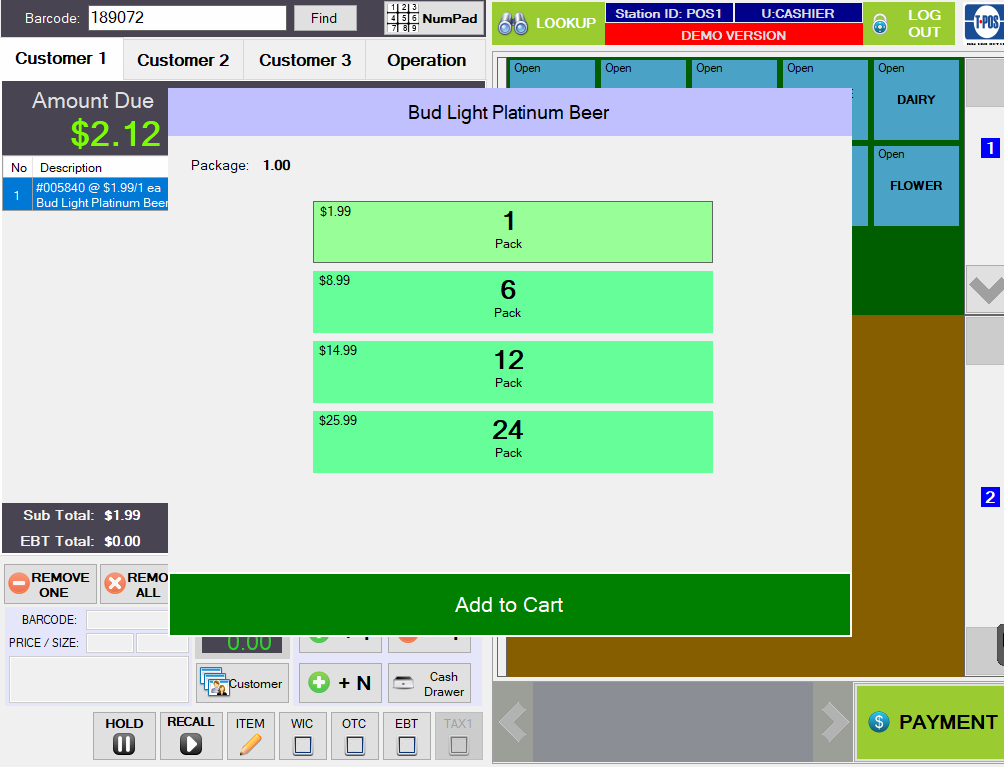Select the 1 Pack $1.99 option
The image size is (1004, 767).
click(512, 232)
